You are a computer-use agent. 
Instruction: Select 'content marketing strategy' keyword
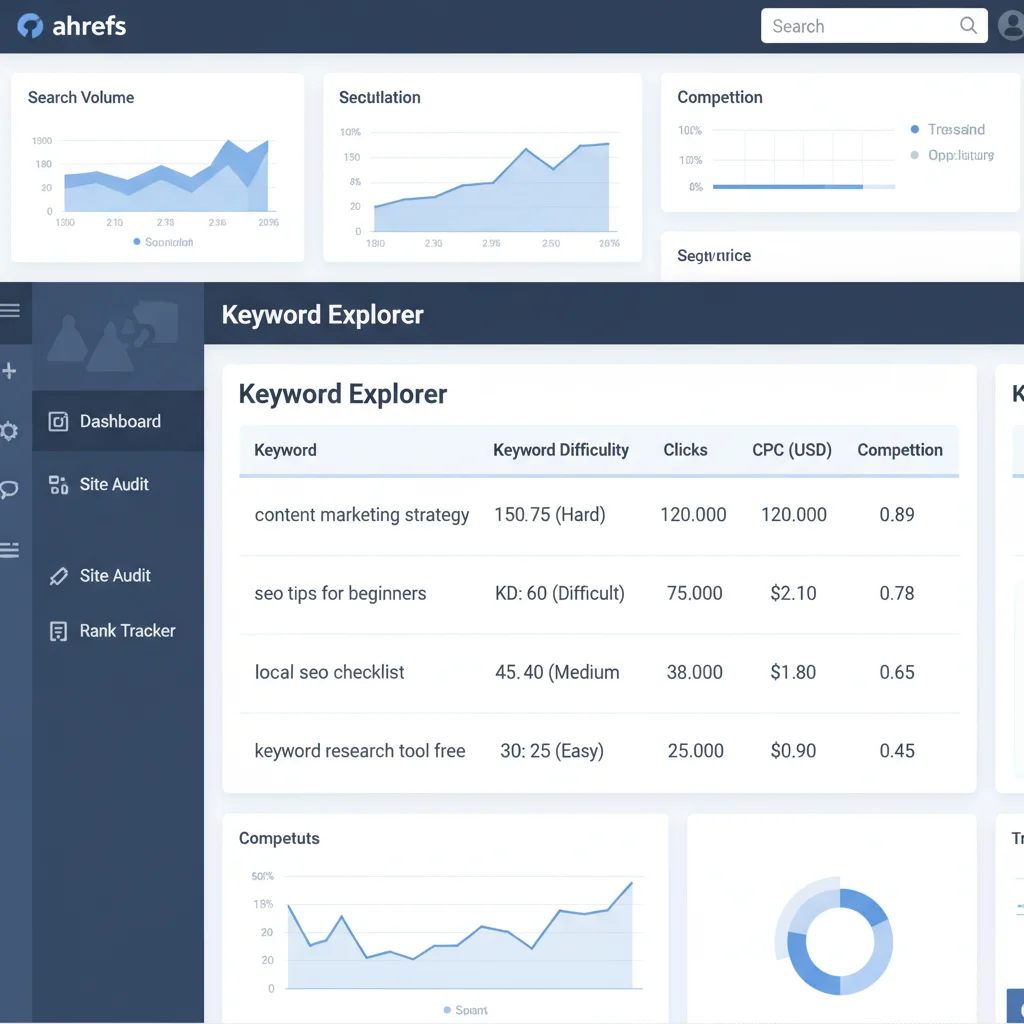(362, 515)
